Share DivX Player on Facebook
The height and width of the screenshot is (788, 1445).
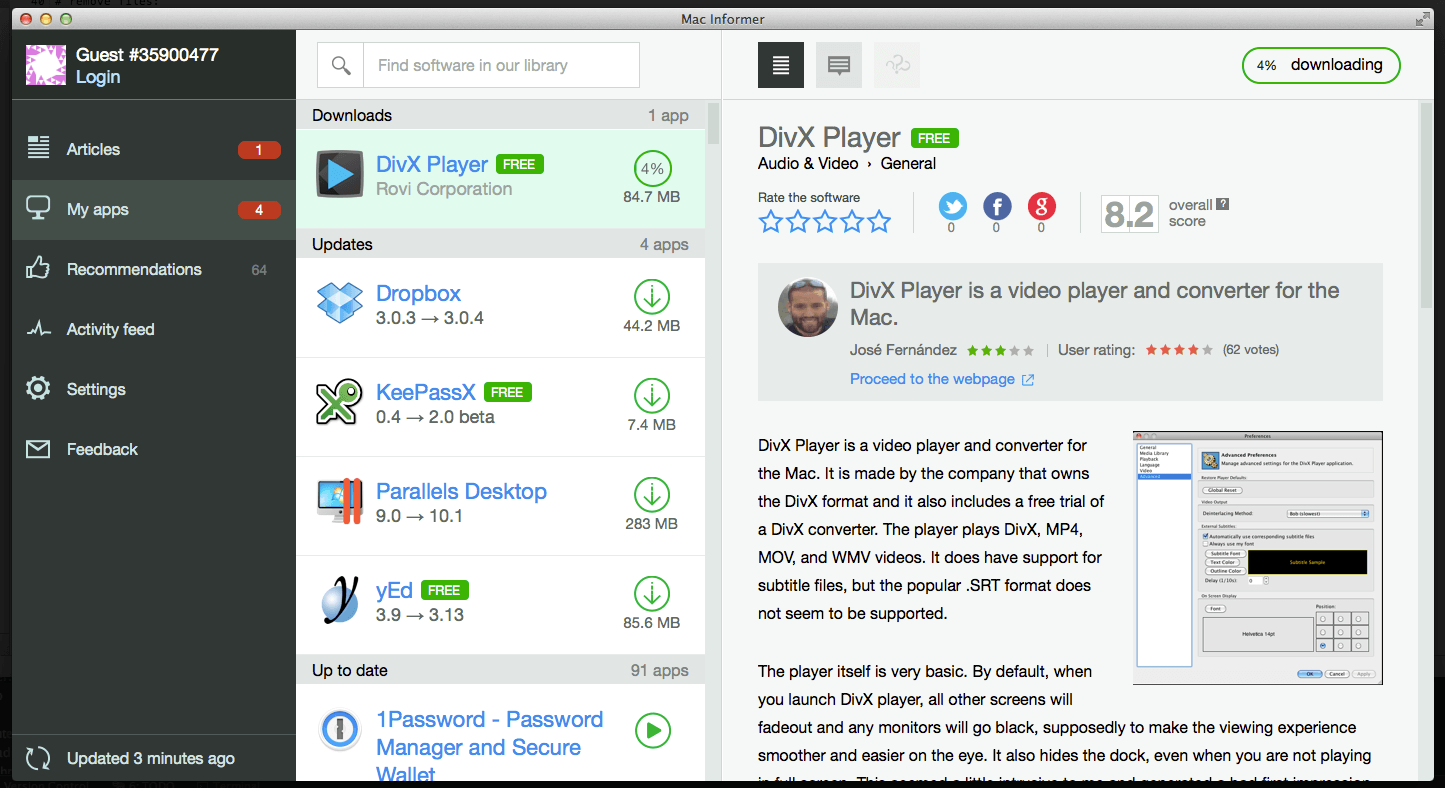click(997, 207)
